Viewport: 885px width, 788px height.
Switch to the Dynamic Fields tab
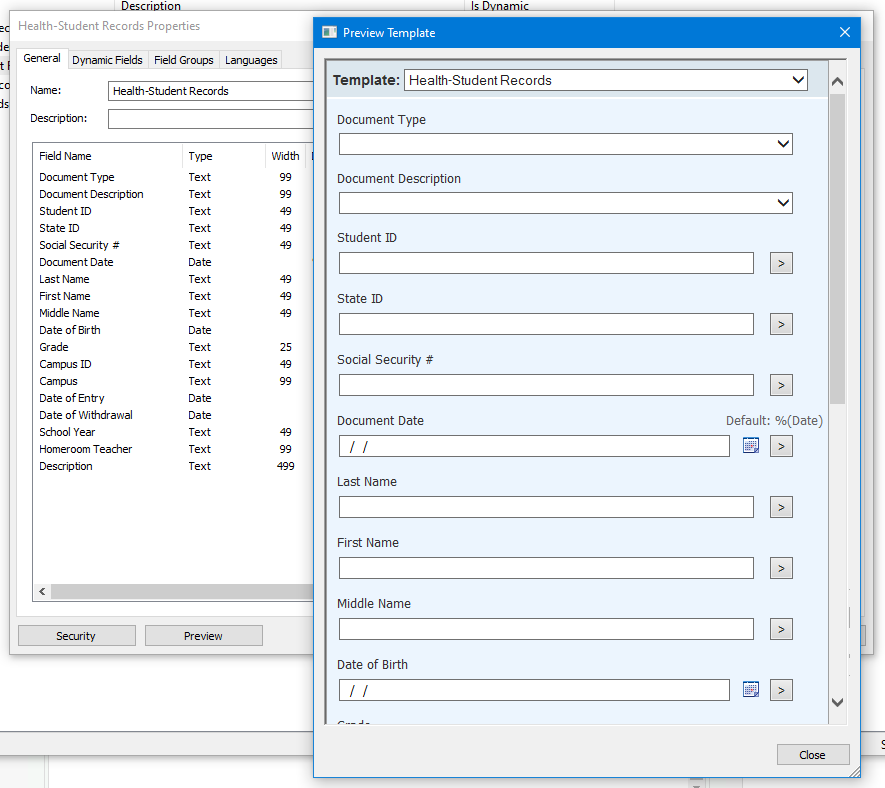(x=107, y=60)
